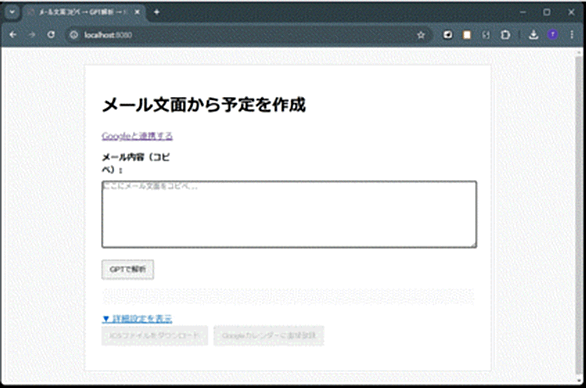Click the メール内容（コピペ） label
Image resolution: width=586 pixels, height=388 pixels.
136,163
